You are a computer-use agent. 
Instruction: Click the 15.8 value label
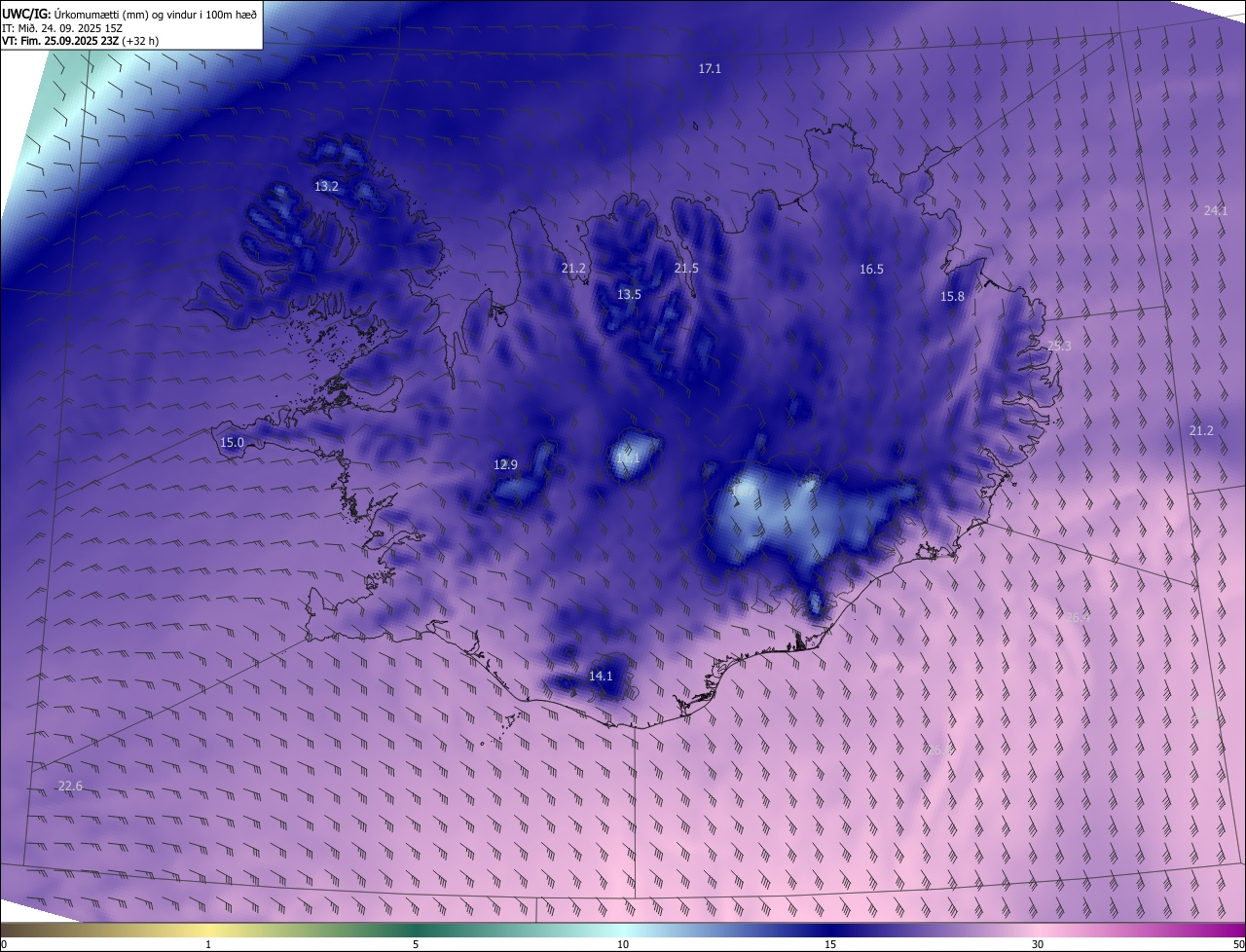pyautogui.click(x=952, y=297)
